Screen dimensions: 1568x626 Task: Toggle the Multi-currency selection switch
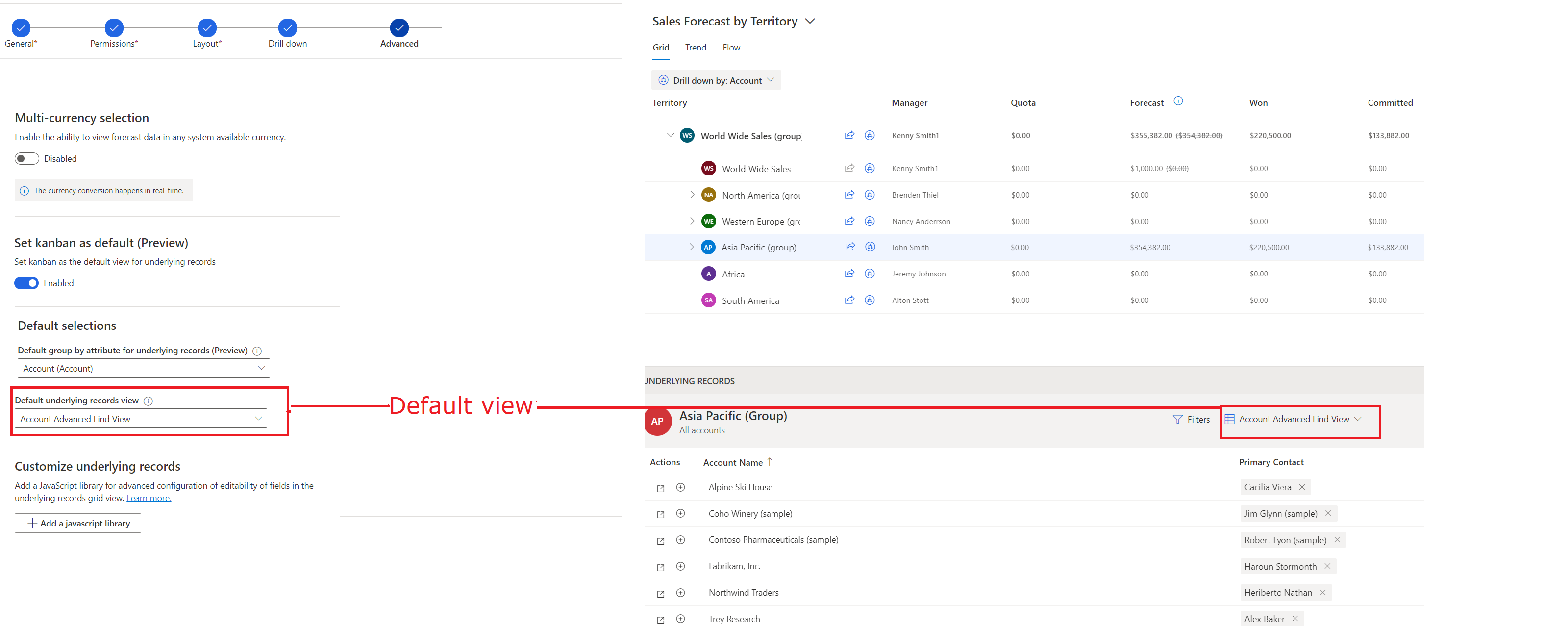[26, 158]
